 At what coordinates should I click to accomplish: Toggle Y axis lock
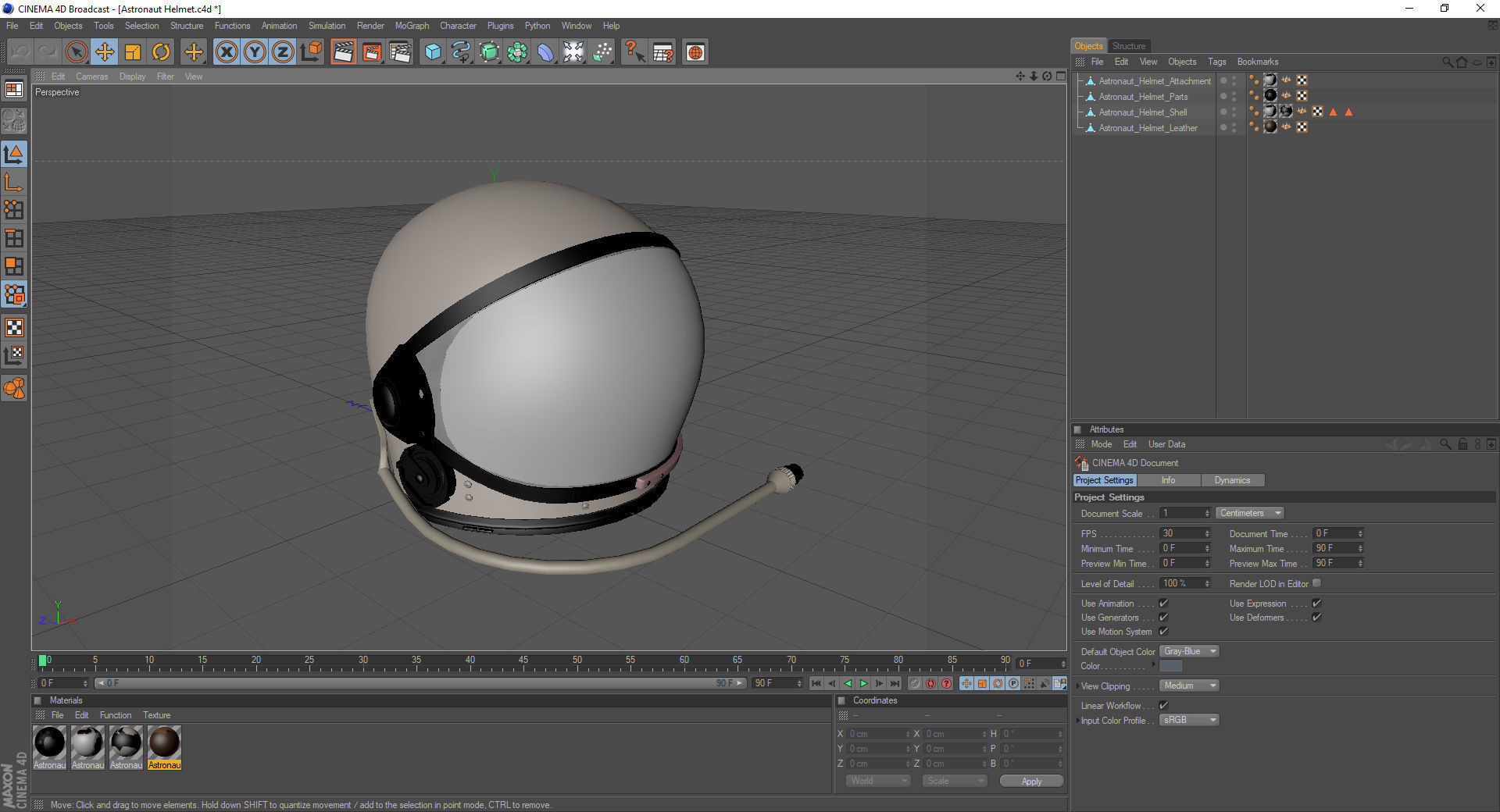tap(255, 52)
